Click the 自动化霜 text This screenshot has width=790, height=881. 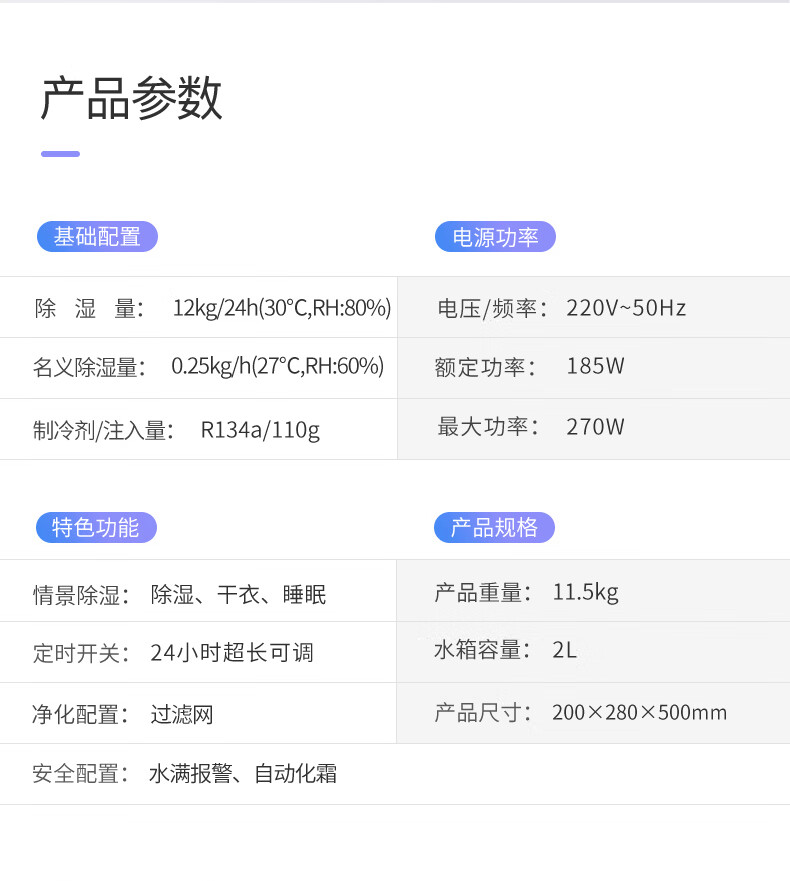coord(296,773)
